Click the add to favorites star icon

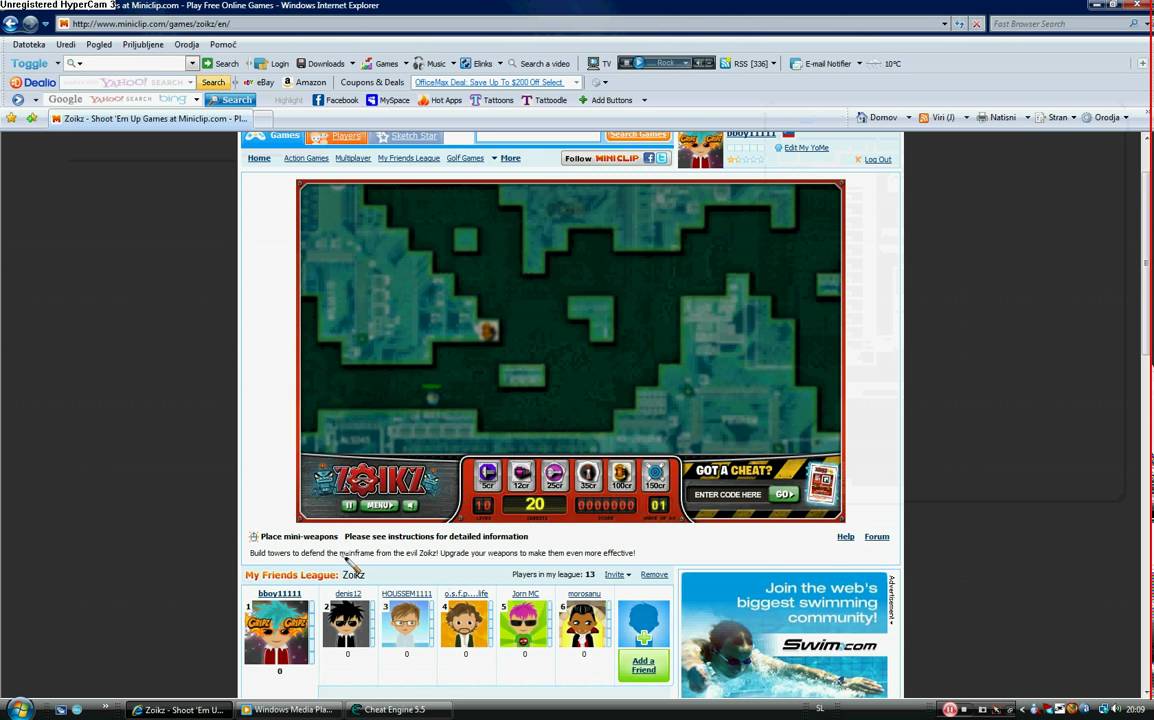tap(32, 118)
